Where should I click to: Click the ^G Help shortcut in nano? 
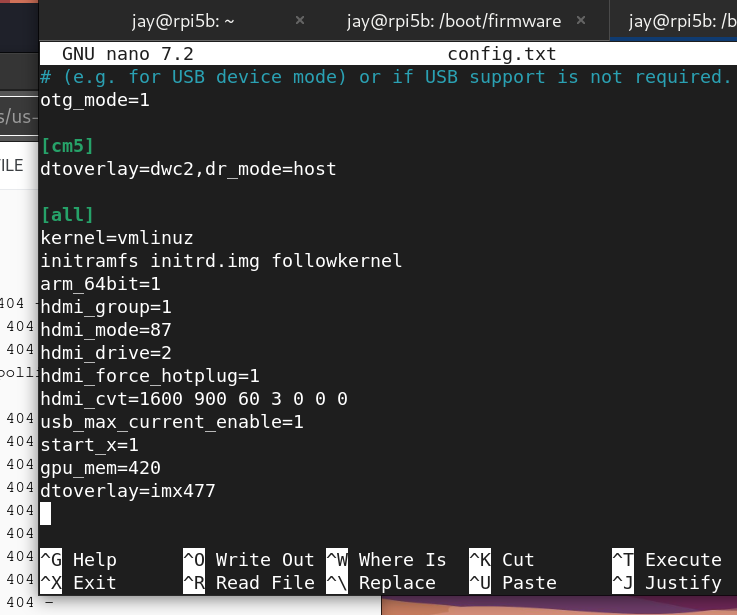[79, 560]
